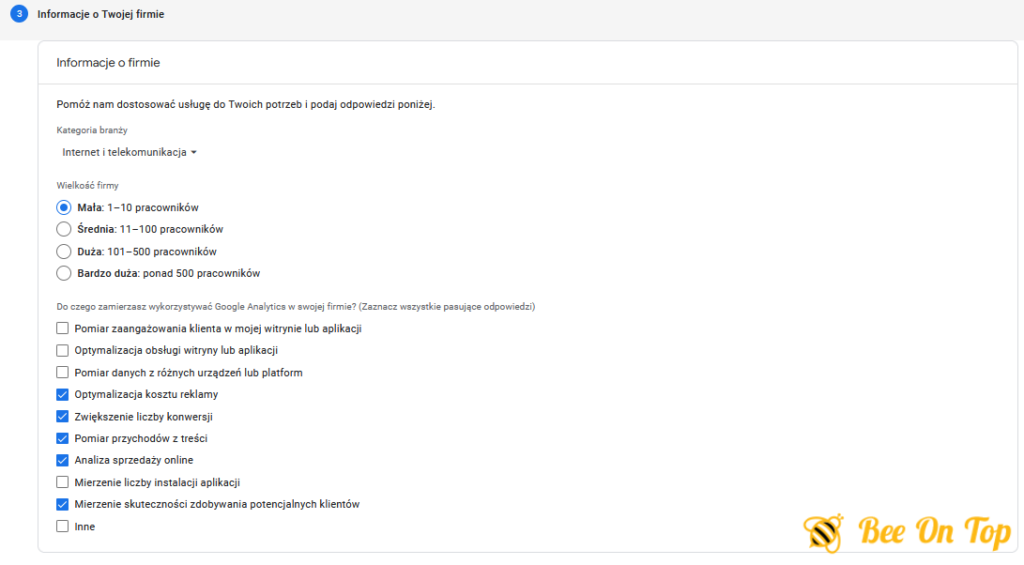This screenshot has width=1024, height=565.
Task: Untick Zwiększenie liczby konwersji checkbox
Action: 62,417
